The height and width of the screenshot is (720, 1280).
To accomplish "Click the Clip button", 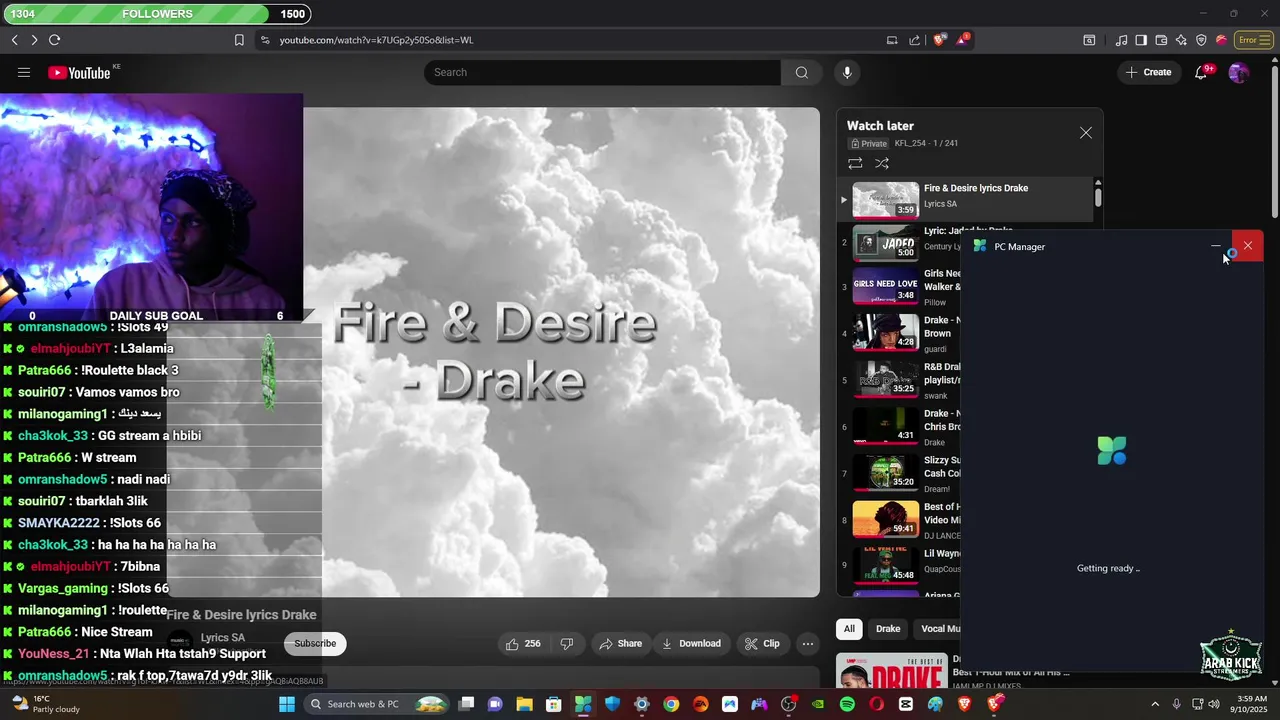I will point(761,644).
